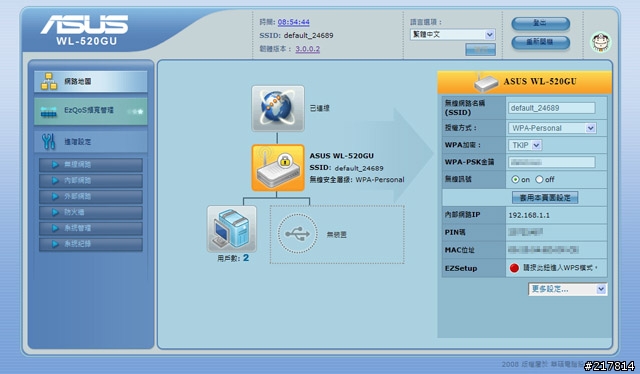640x374 pixels.
Task: Click the 套用本頁面設定 apply button
Action: pos(545,198)
